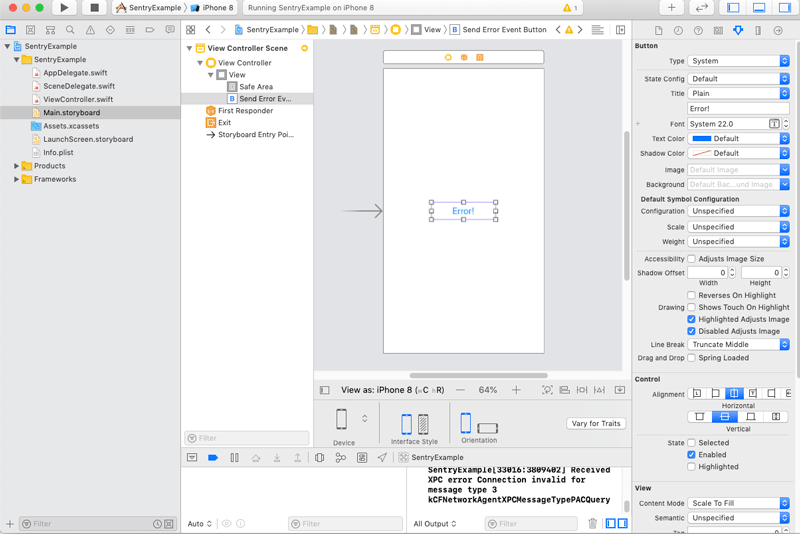This screenshot has height=534, width=800.
Task: Open the Report navigator
Action: pyautogui.click(x=170, y=30)
